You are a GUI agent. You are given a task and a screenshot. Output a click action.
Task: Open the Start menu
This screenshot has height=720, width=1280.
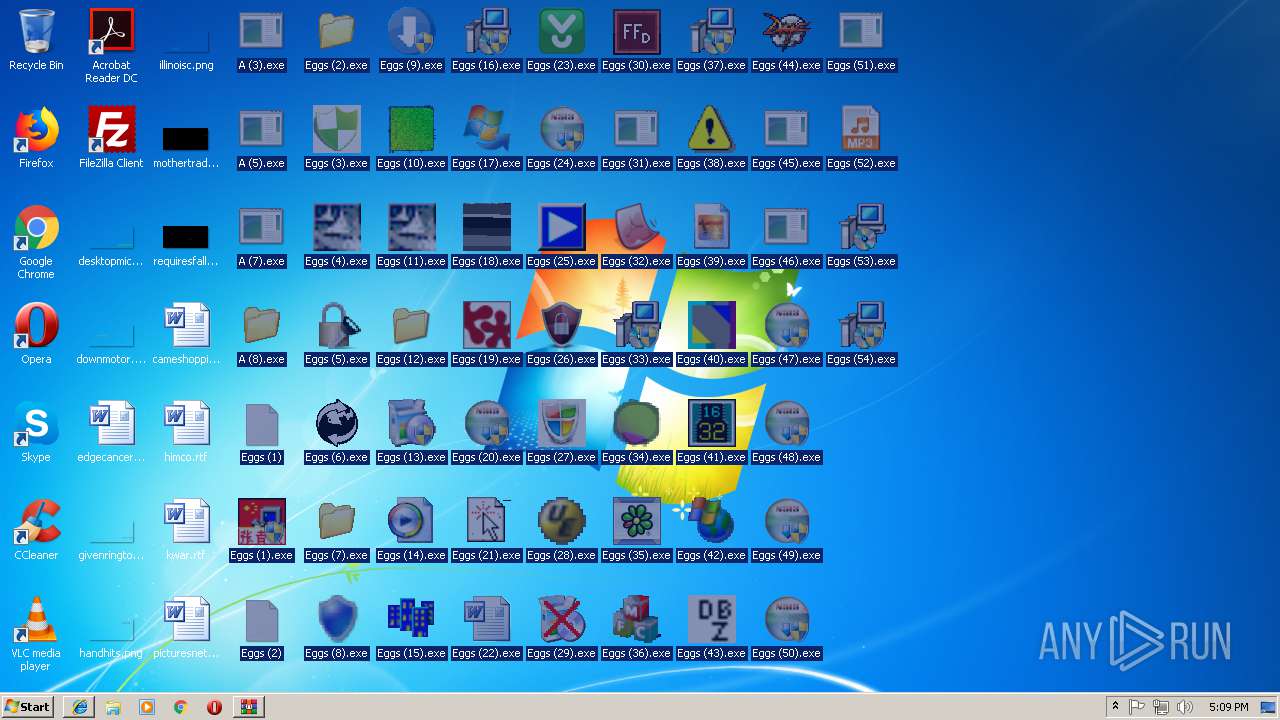tap(28, 706)
